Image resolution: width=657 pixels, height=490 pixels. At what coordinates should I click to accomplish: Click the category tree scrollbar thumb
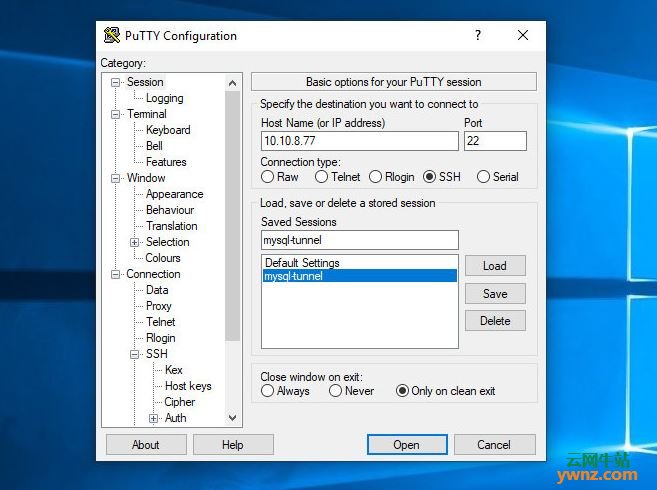coord(233,216)
